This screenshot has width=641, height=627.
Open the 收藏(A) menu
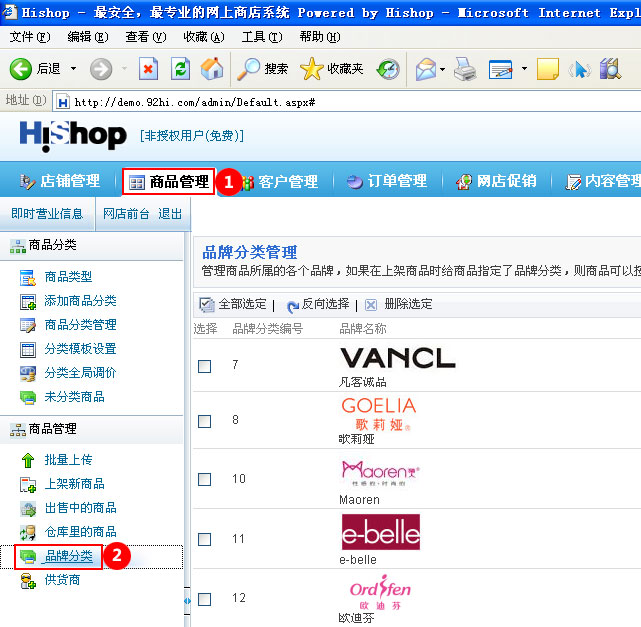point(204,37)
